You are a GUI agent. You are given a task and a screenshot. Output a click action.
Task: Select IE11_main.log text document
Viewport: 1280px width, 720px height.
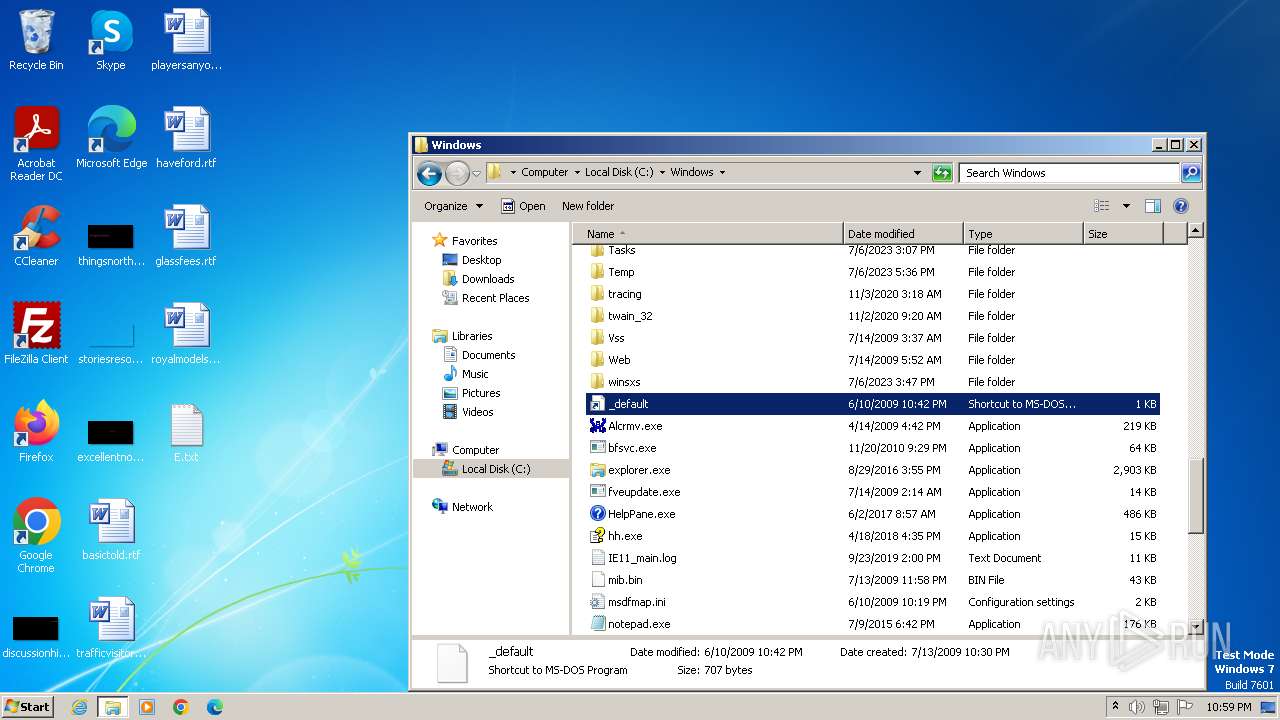point(642,558)
